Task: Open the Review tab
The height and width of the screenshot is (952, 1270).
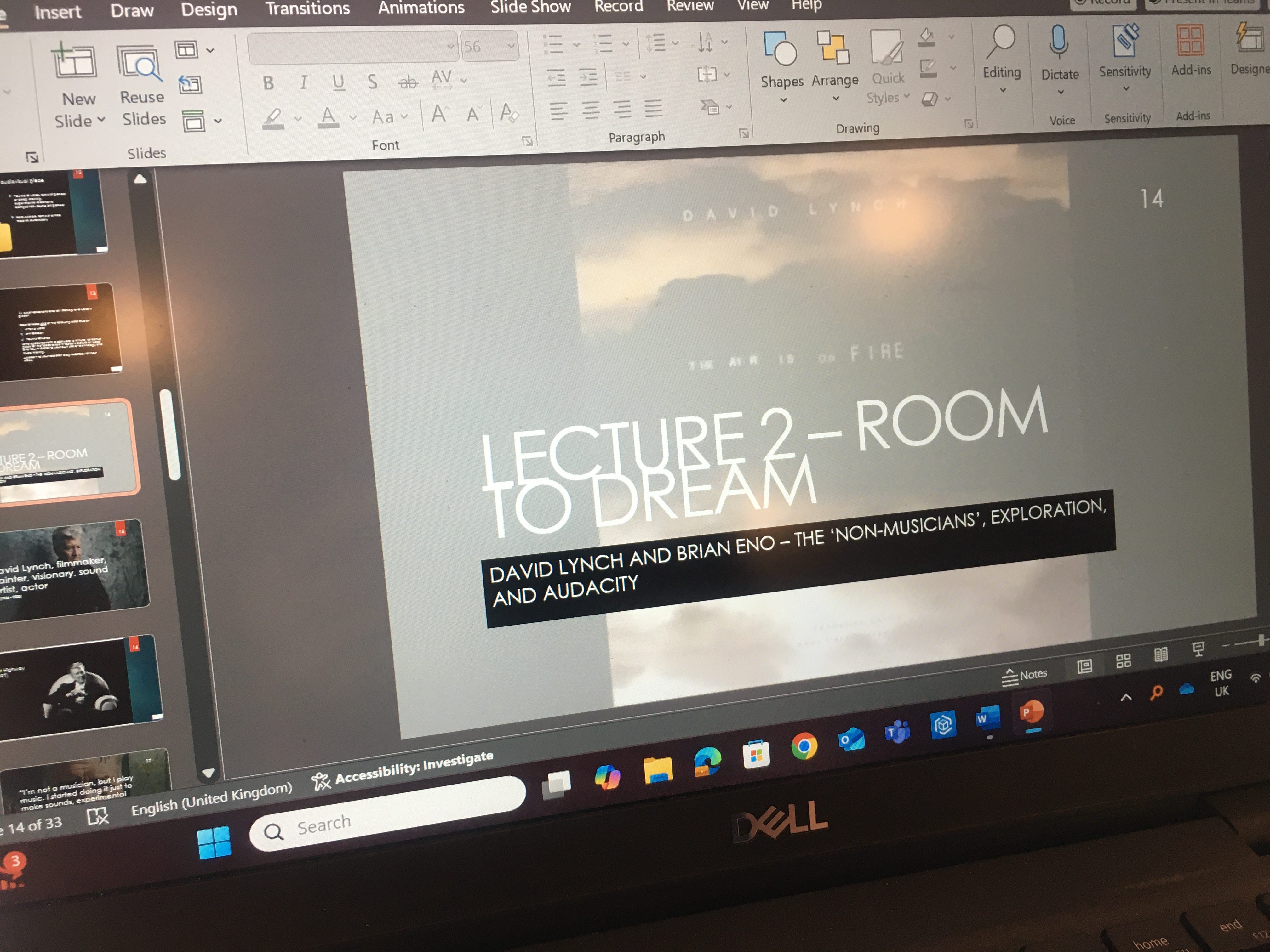Action: pyautogui.click(x=690, y=6)
